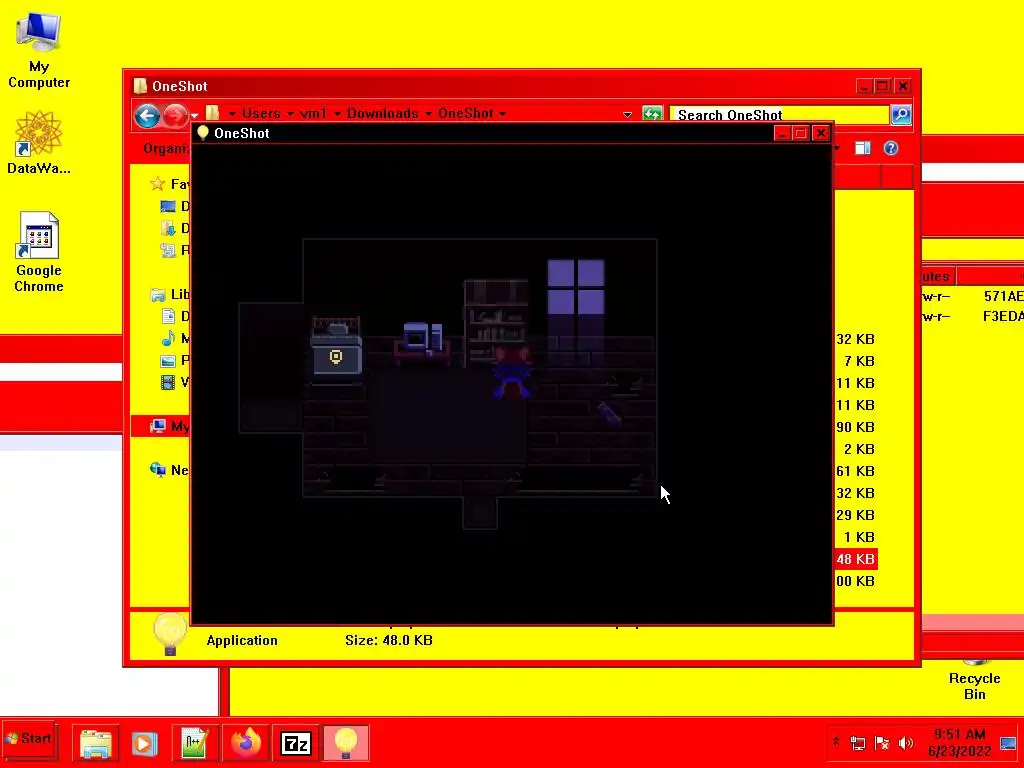This screenshot has width=1024, height=768.
Task: Expand the arrow after the vm1 breadcrumb
Action: (337, 114)
